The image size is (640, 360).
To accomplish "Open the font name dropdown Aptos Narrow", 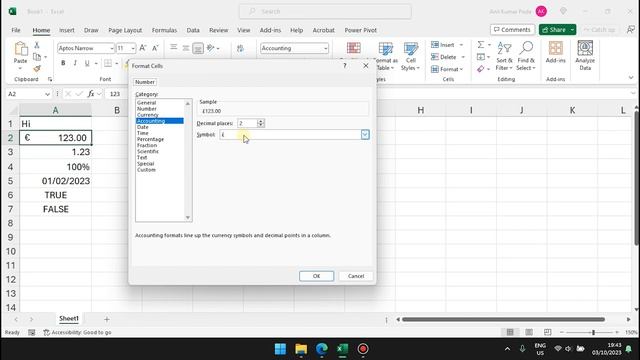I will click(111, 48).
